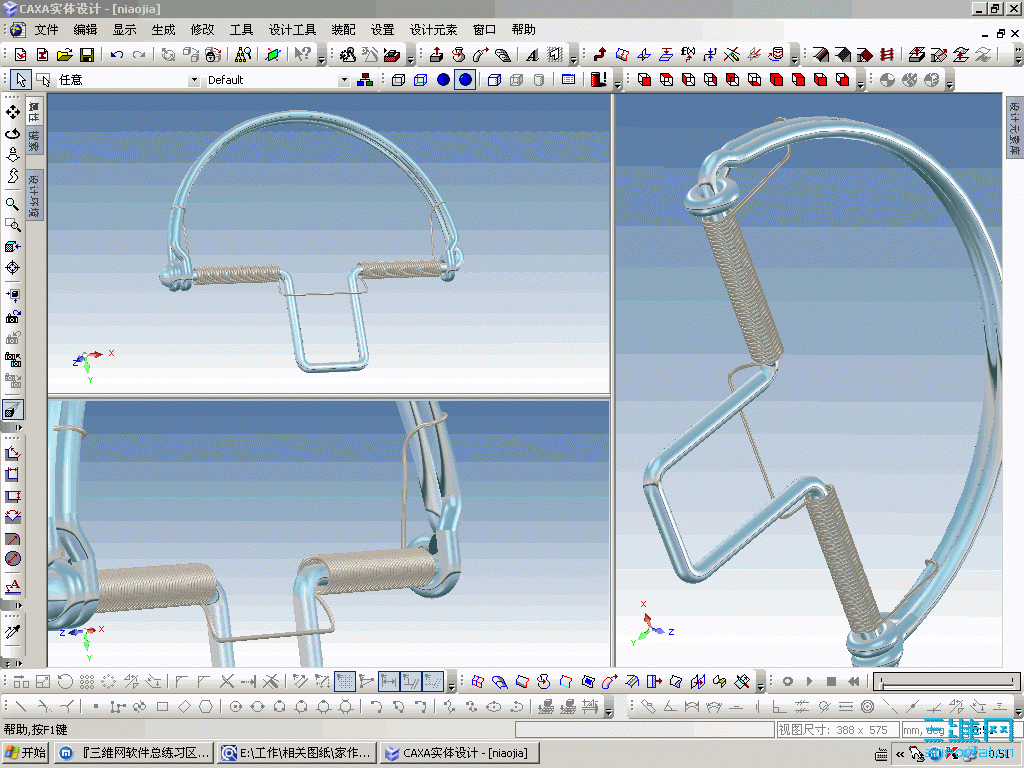The width and height of the screenshot is (1024, 768).
Task: Click the hexagon polygon sketch tool
Action: coord(206,706)
